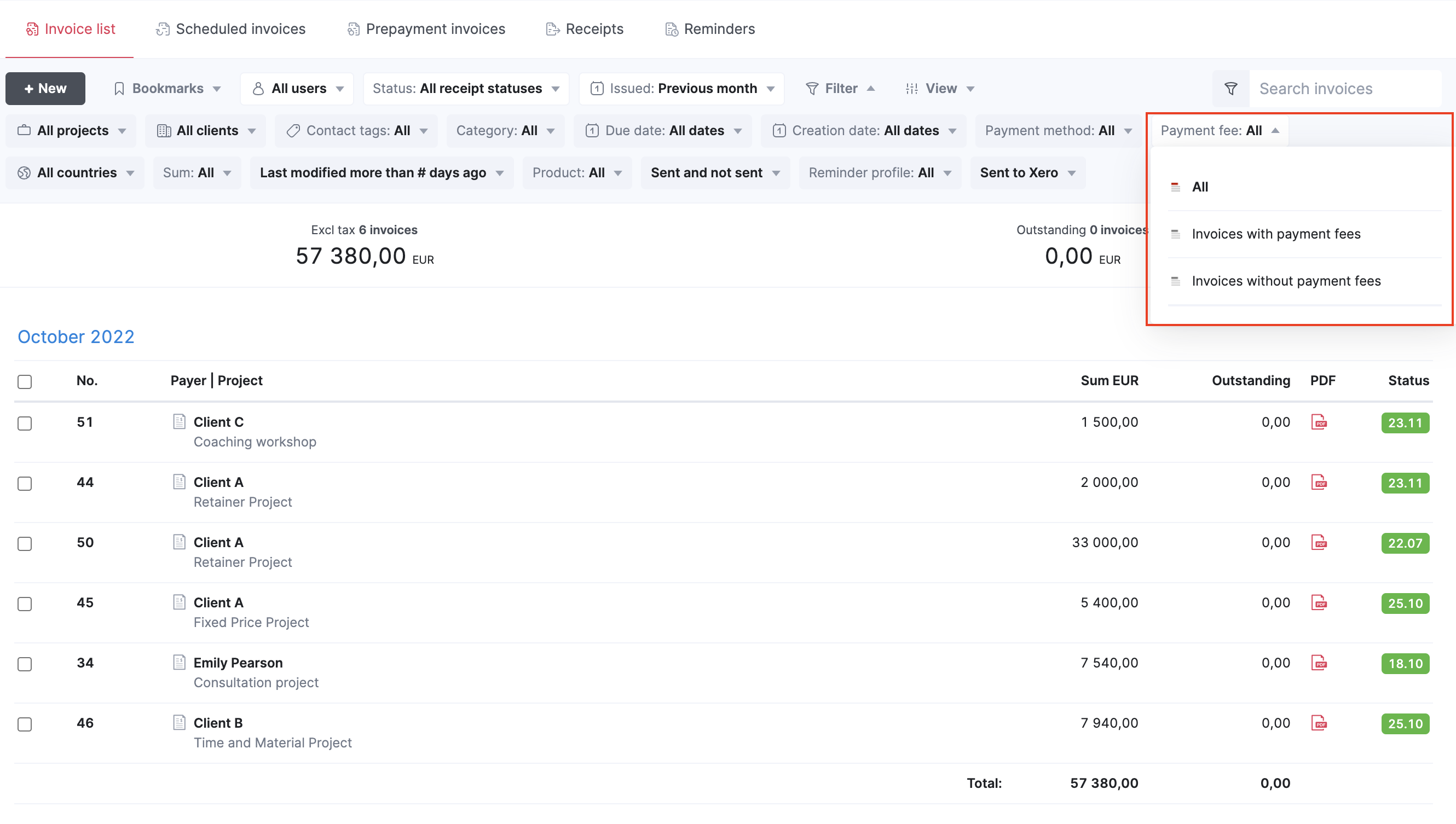
Task: Open the Product filter dropdown
Action: coord(576,172)
